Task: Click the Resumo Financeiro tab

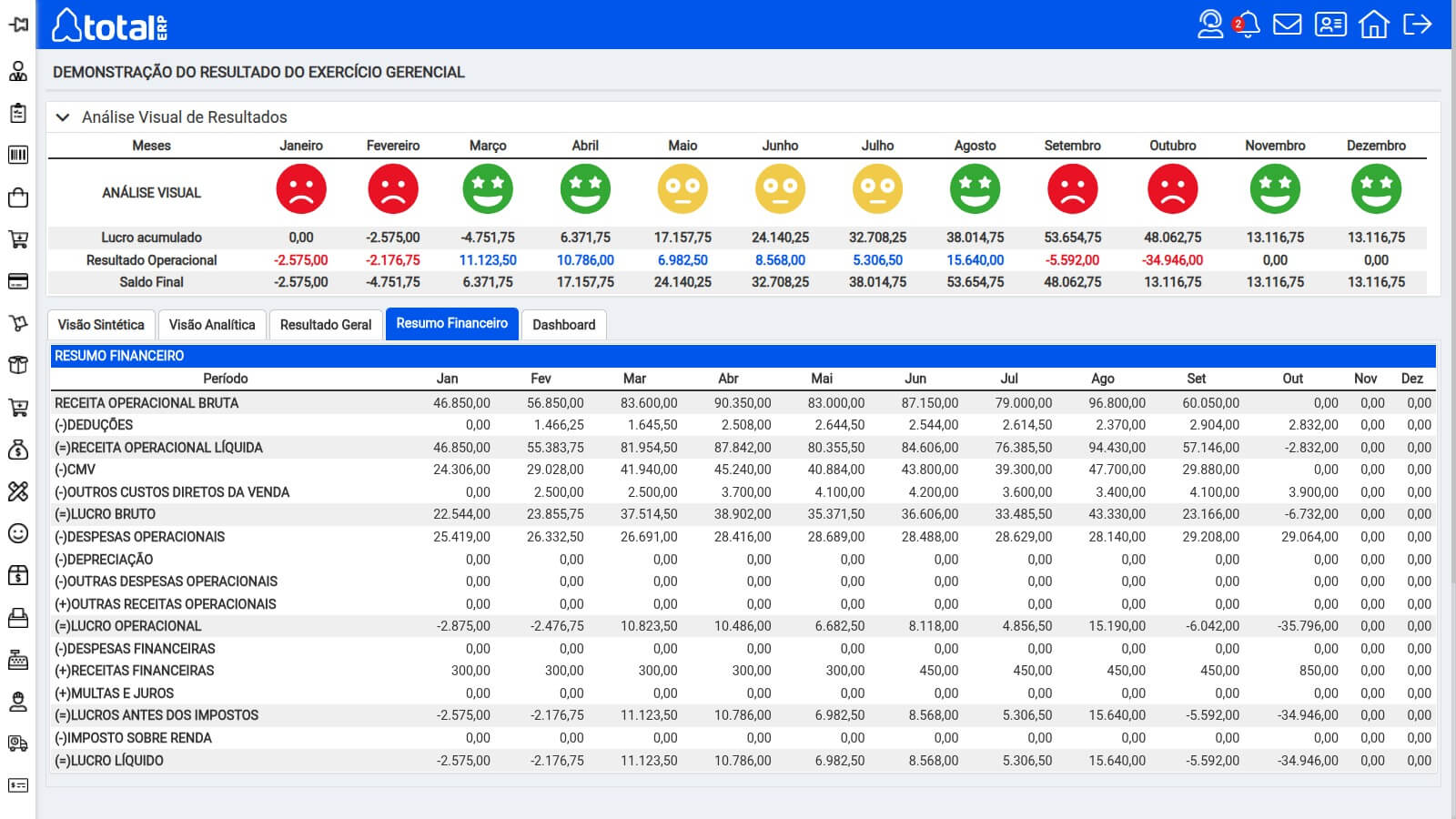Action: 451,324
